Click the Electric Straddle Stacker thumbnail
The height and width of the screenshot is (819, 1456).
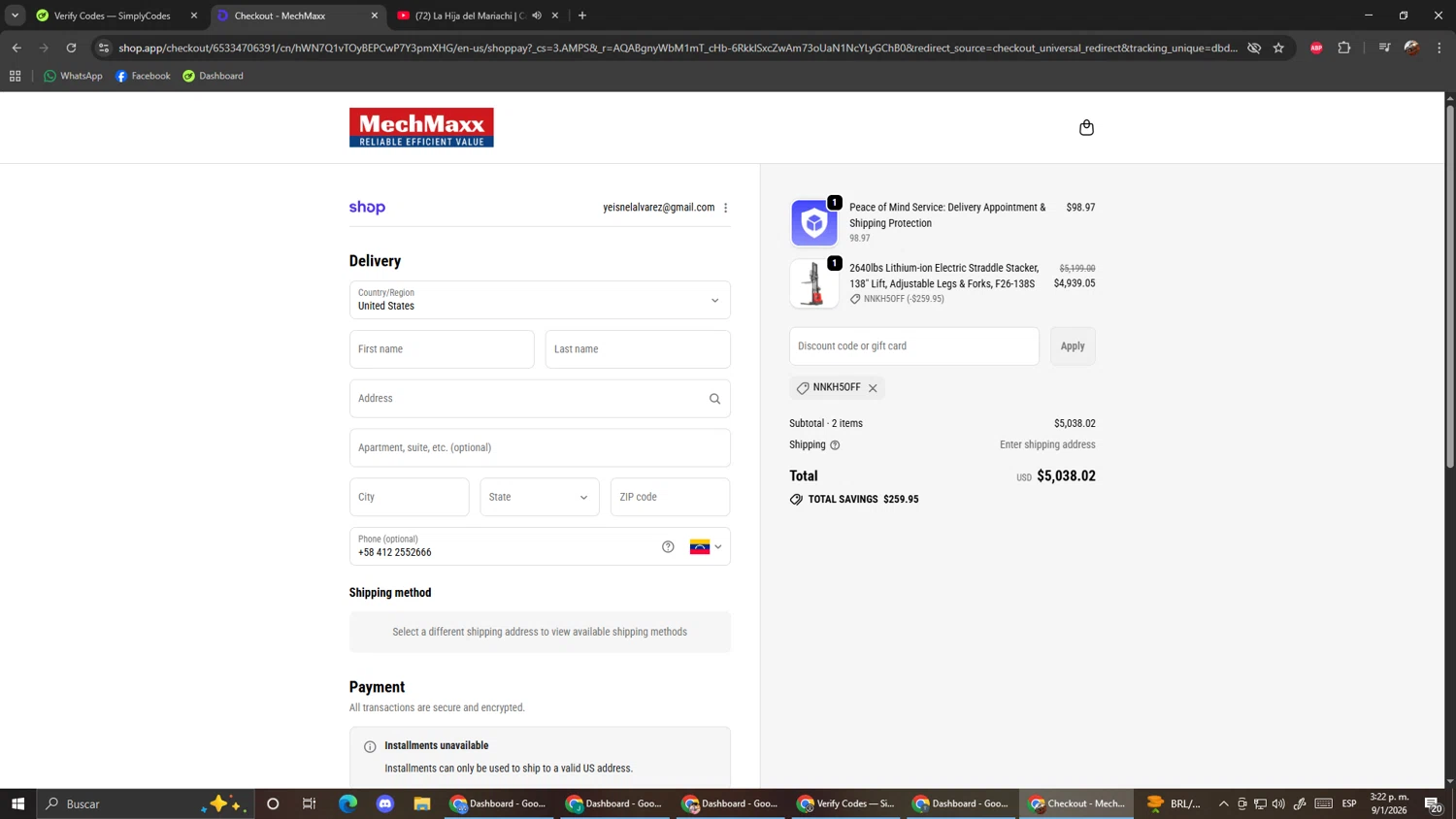click(x=813, y=283)
